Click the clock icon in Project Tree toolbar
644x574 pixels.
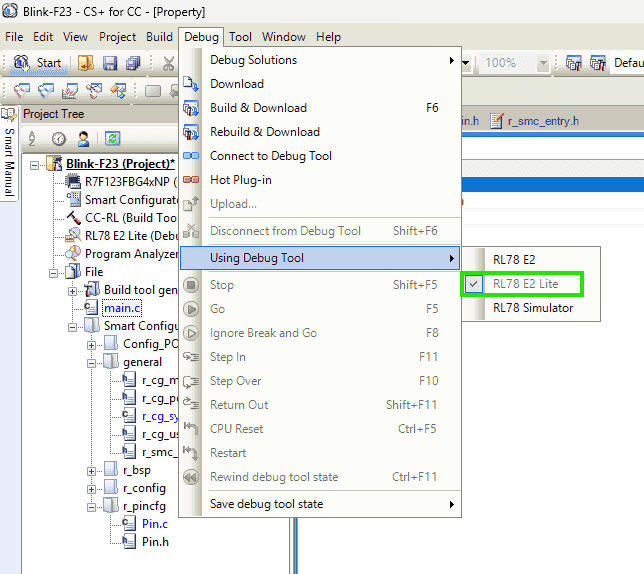click(59, 138)
